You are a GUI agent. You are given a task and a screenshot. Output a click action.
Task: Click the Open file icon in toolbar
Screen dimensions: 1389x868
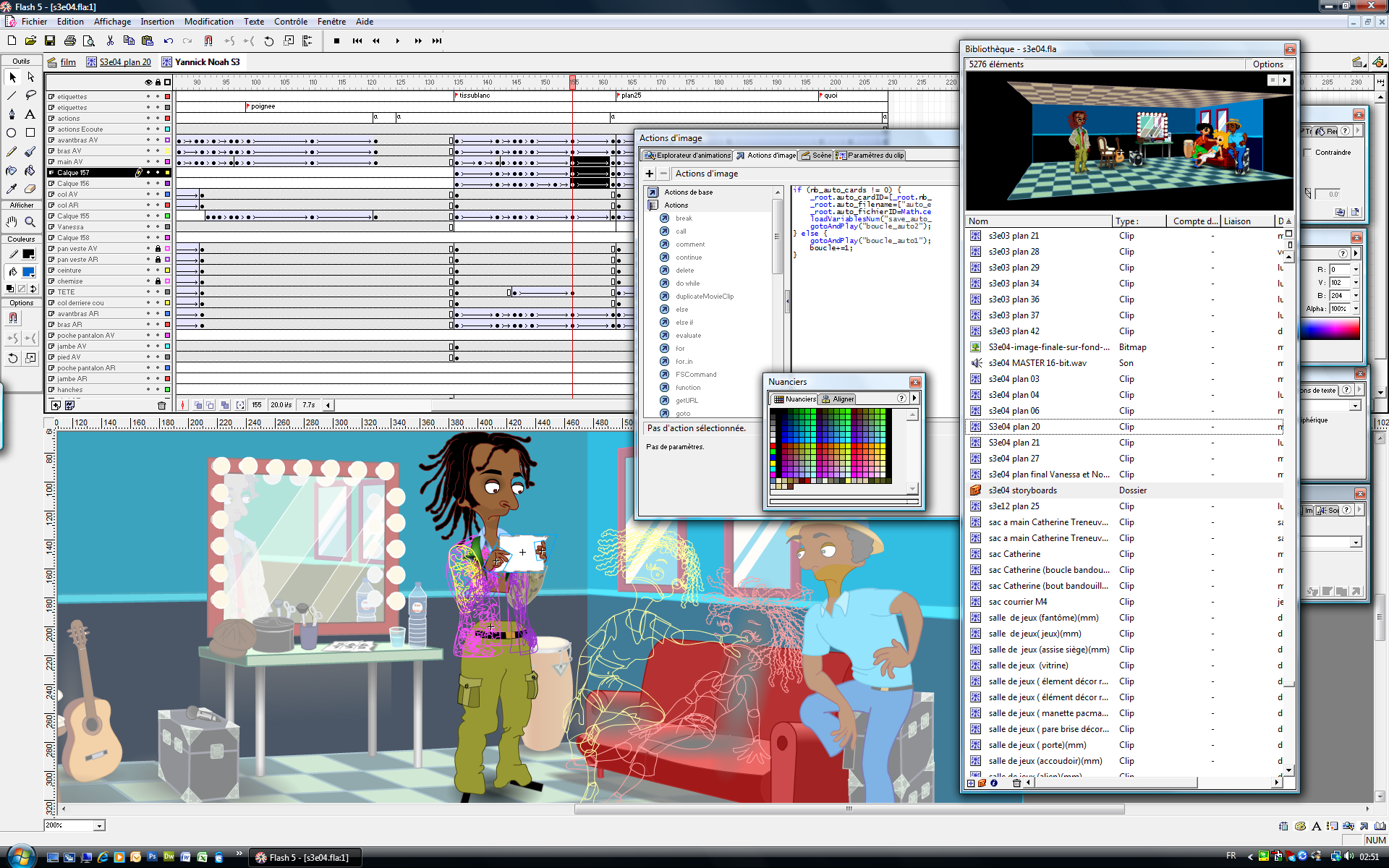(30, 41)
